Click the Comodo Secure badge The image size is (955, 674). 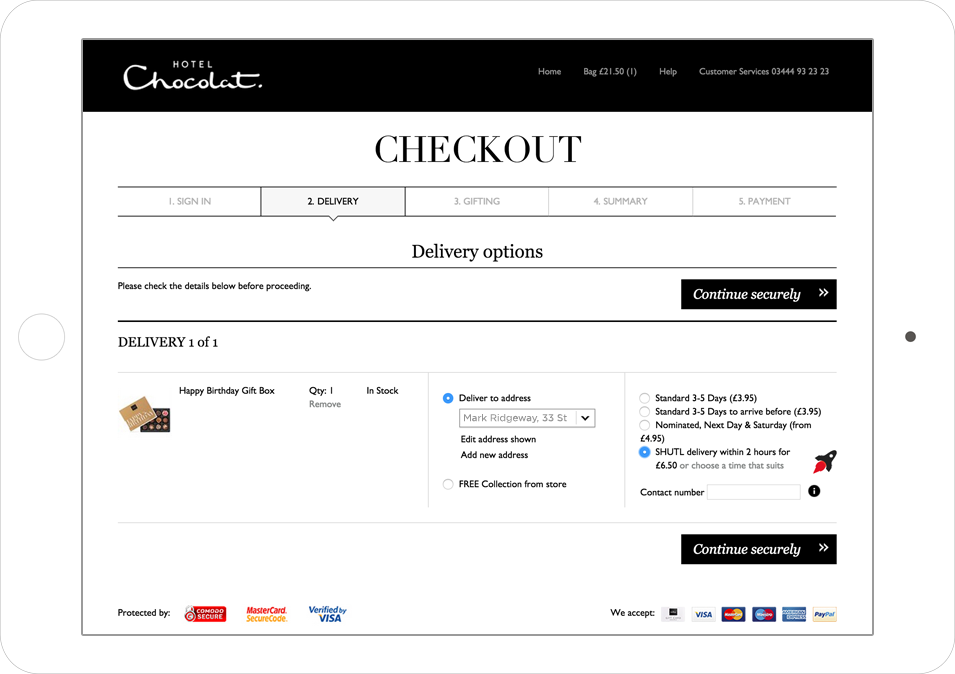click(x=204, y=613)
